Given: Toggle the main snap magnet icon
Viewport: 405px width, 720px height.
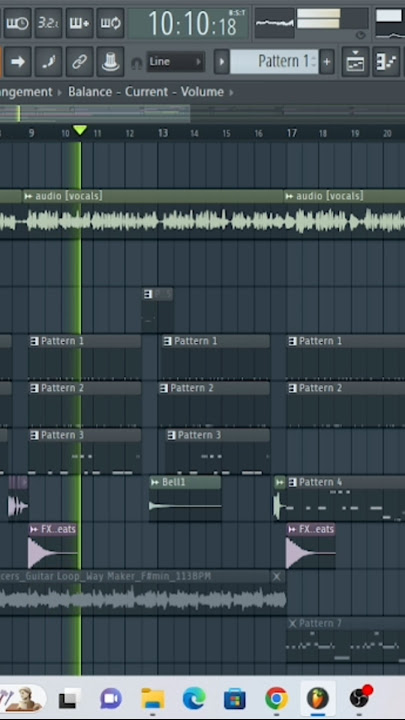Looking at the screenshot, I should coord(136,63).
